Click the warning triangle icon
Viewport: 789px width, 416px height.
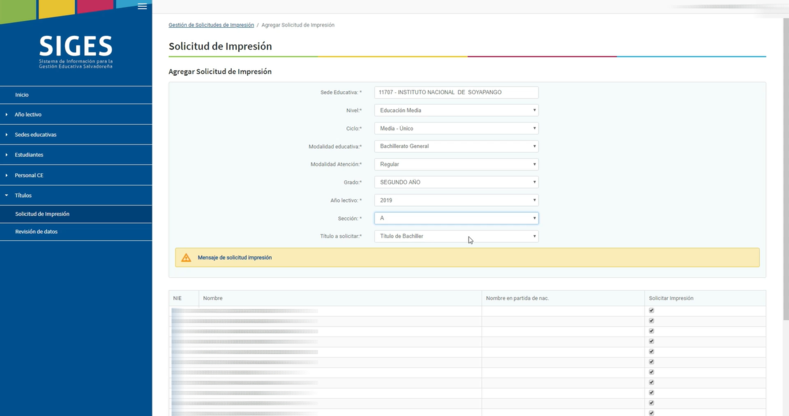click(186, 258)
